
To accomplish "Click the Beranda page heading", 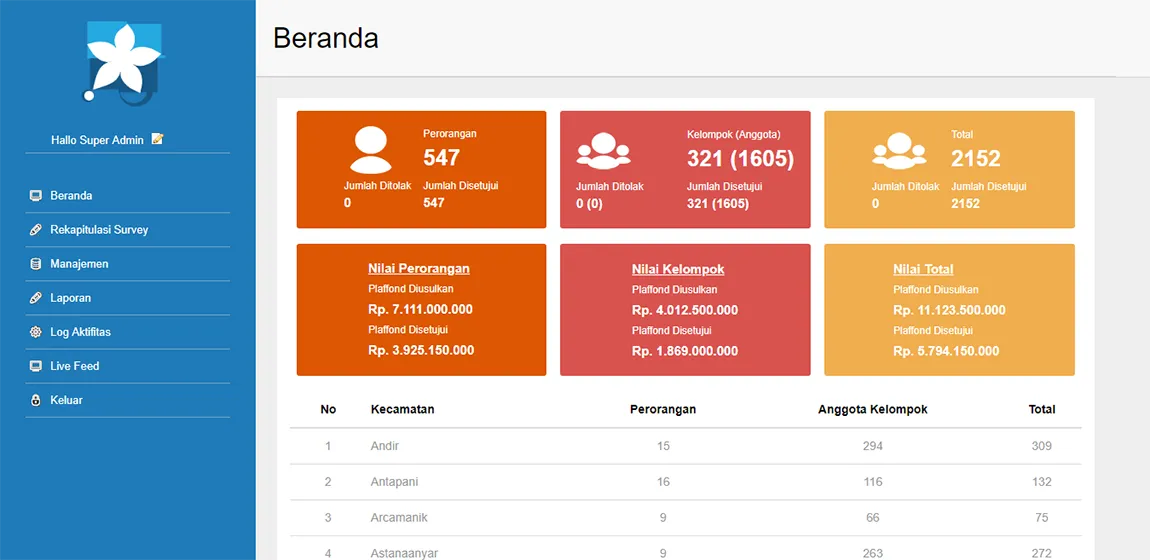I will click(326, 38).
